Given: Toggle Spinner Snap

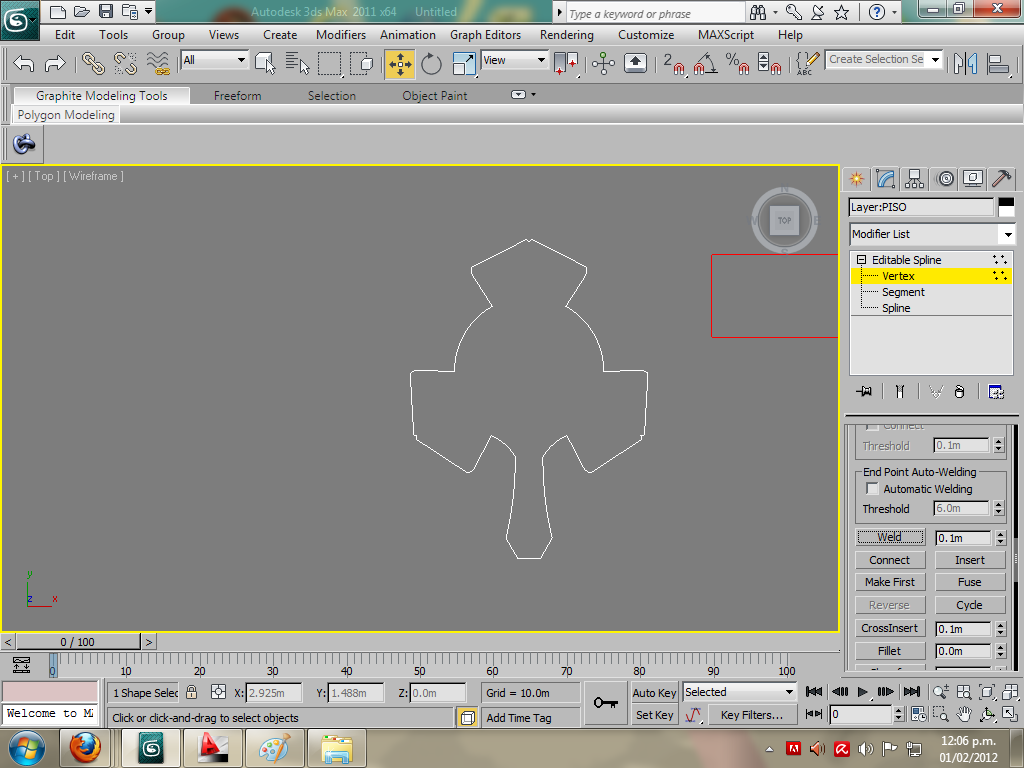Looking at the screenshot, I should pyautogui.click(x=769, y=64).
